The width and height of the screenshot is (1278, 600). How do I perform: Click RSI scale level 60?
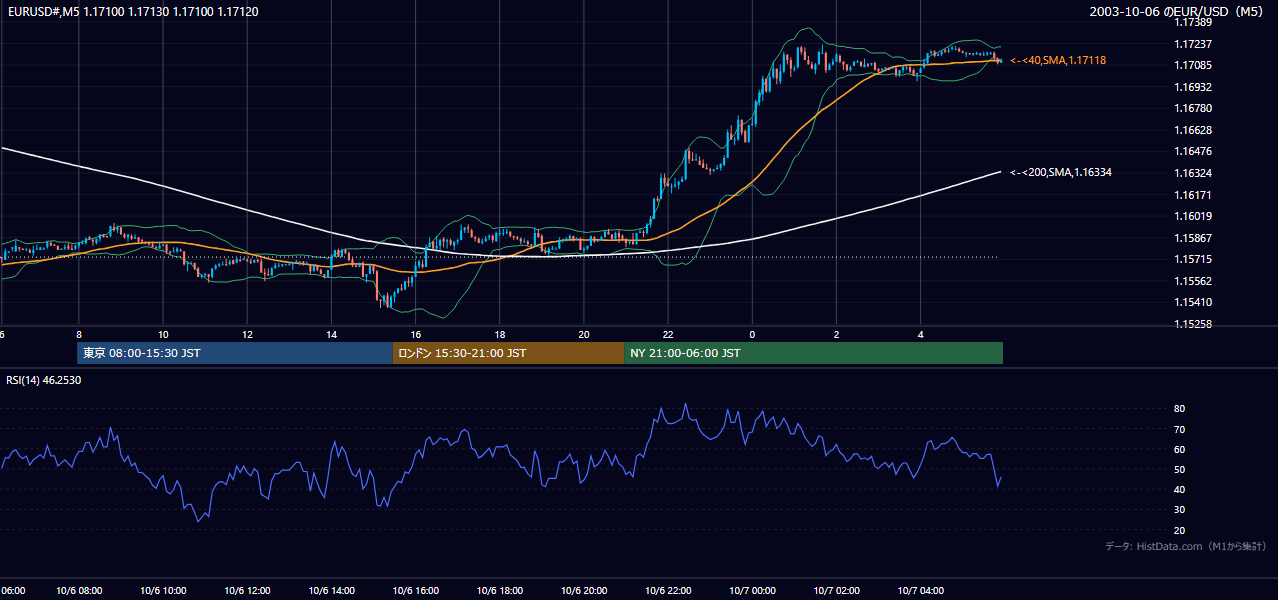pos(1180,449)
